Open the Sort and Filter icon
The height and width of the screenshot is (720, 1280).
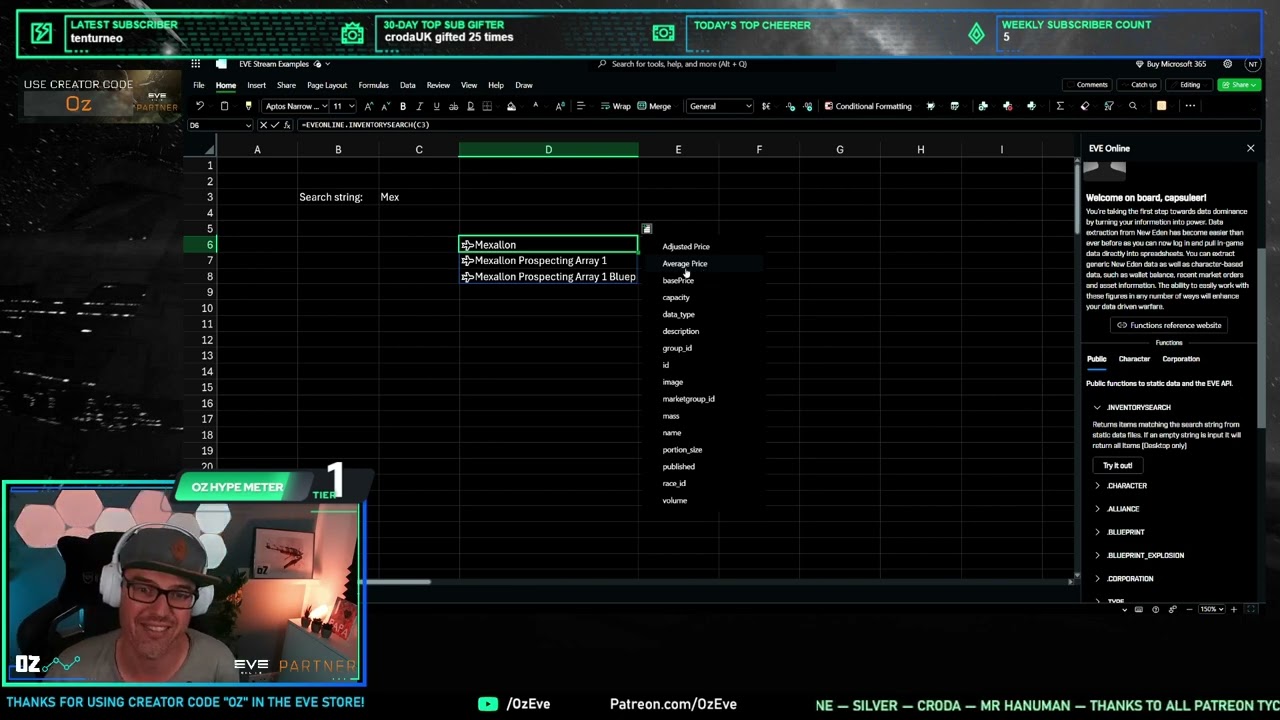[x=1109, y=106]
